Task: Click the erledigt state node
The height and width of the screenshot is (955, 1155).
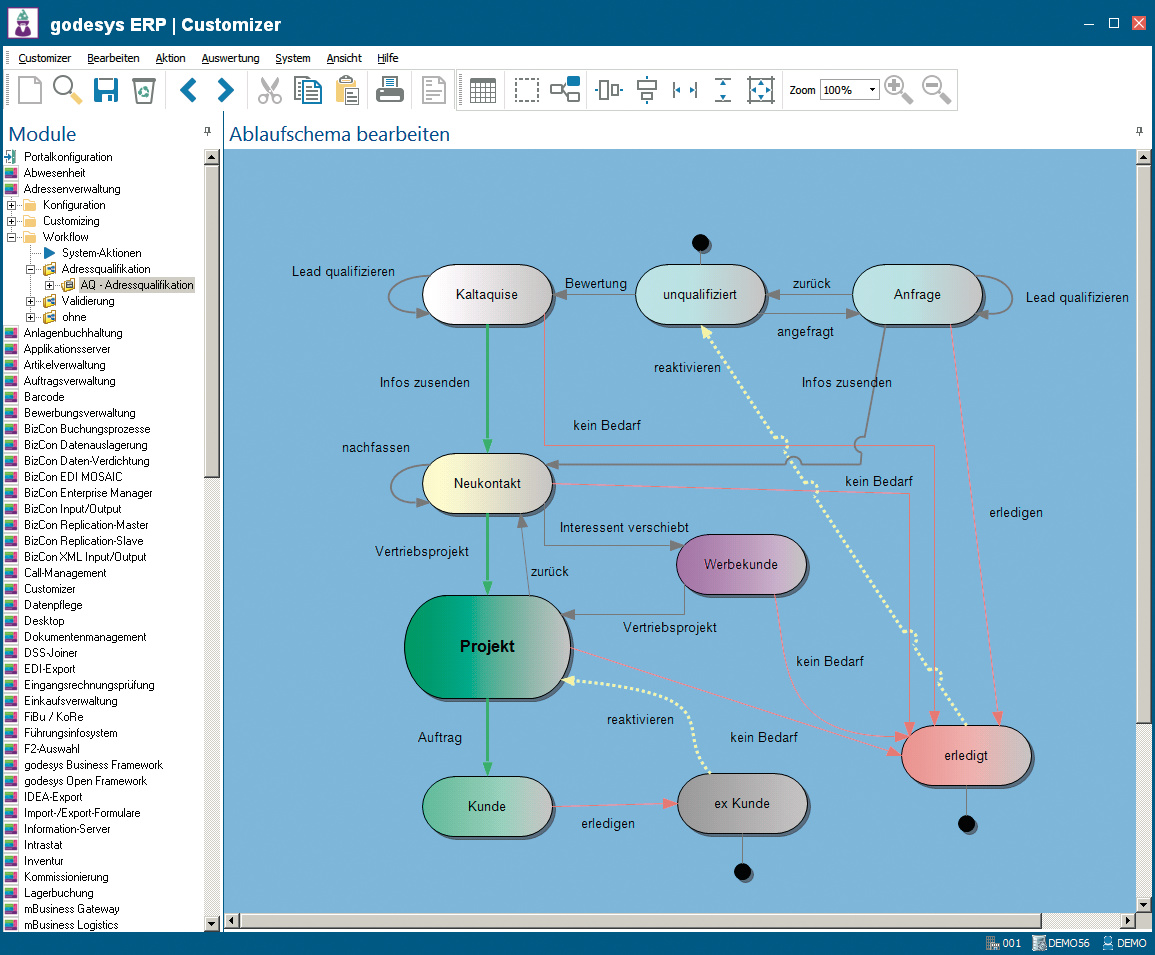Action: pos(966,756)
